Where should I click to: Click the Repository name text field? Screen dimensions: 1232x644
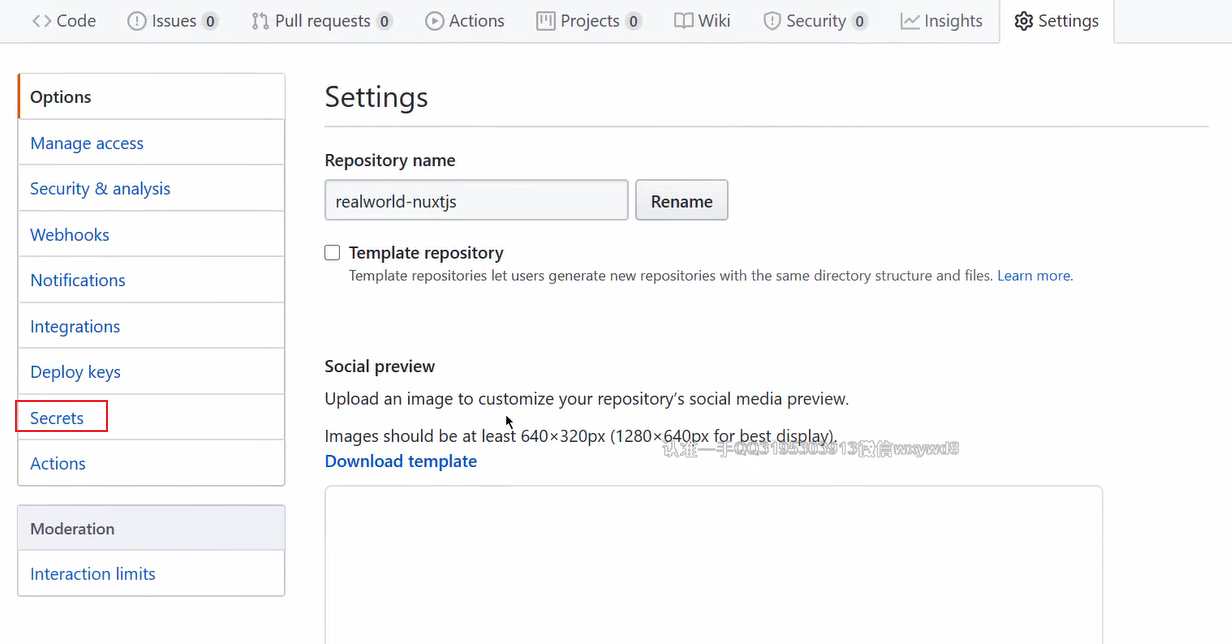[476, 201]
